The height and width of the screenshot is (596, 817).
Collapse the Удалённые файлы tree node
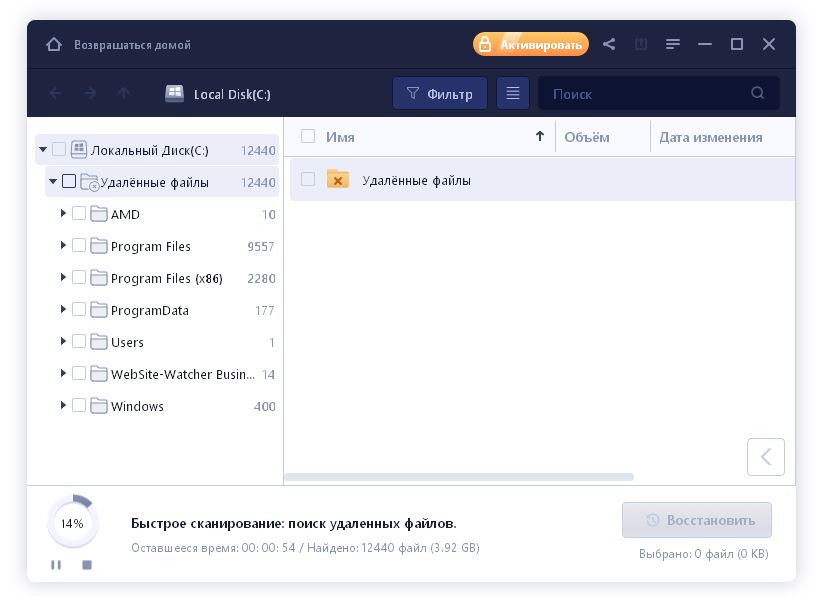pyautogui.click(x=53, y=181)
